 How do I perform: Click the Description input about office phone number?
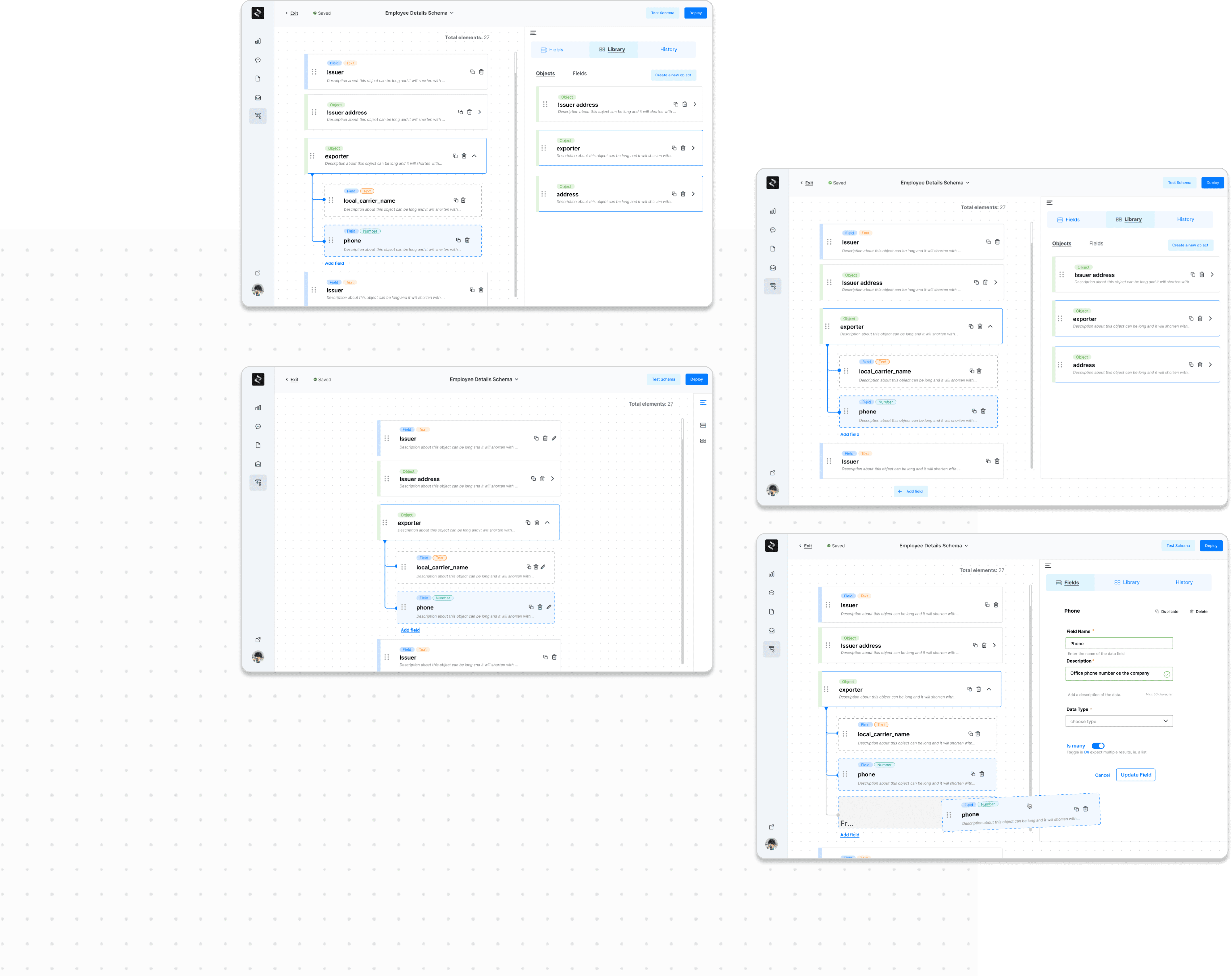pos(1114,674)
